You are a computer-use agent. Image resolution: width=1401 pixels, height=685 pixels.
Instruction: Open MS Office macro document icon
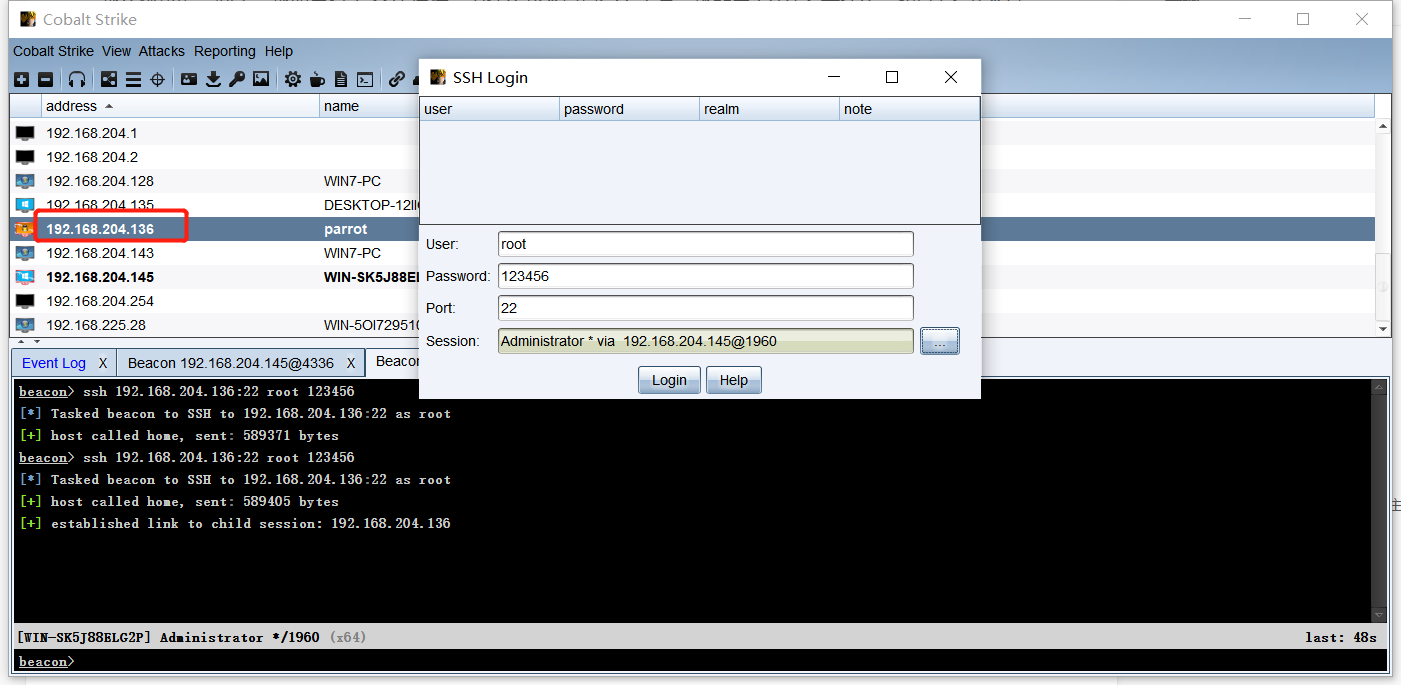pyautogui.click(x=341, y=79)
